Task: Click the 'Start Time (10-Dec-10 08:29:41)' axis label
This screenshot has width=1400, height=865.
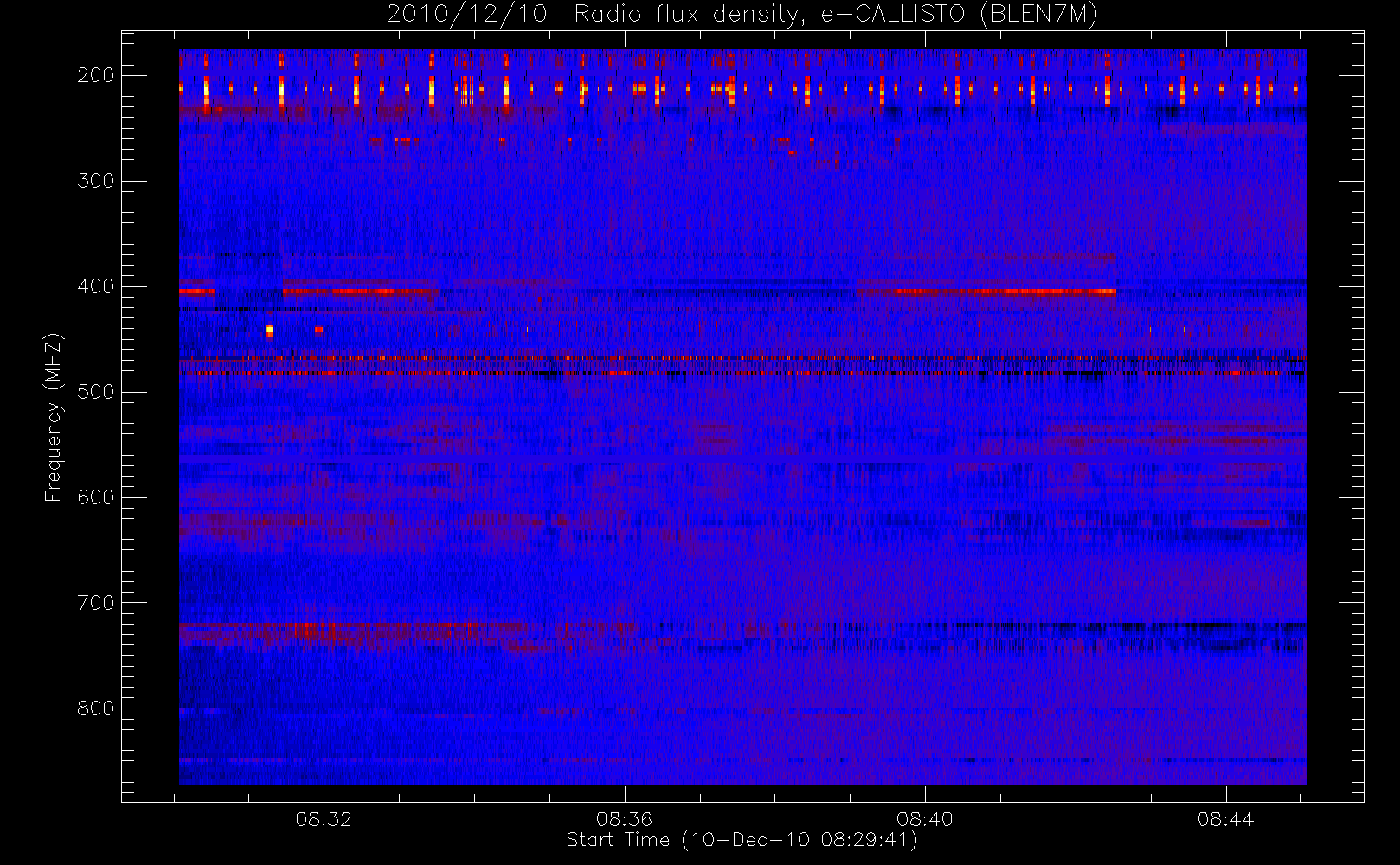Action: (742, 840)
